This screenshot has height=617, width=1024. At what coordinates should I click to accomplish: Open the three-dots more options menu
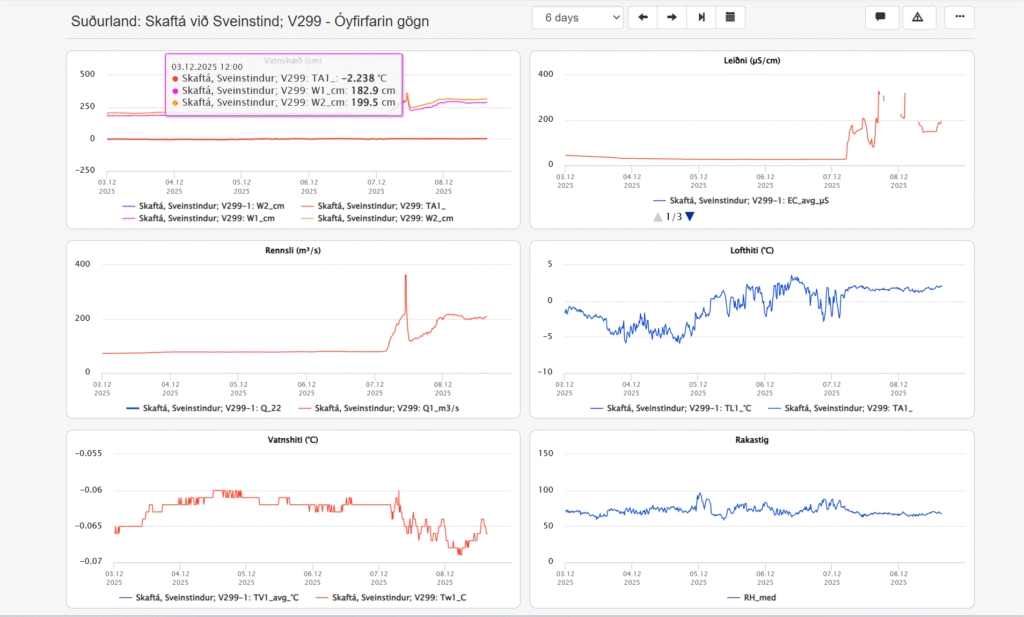tap(959, 17)
